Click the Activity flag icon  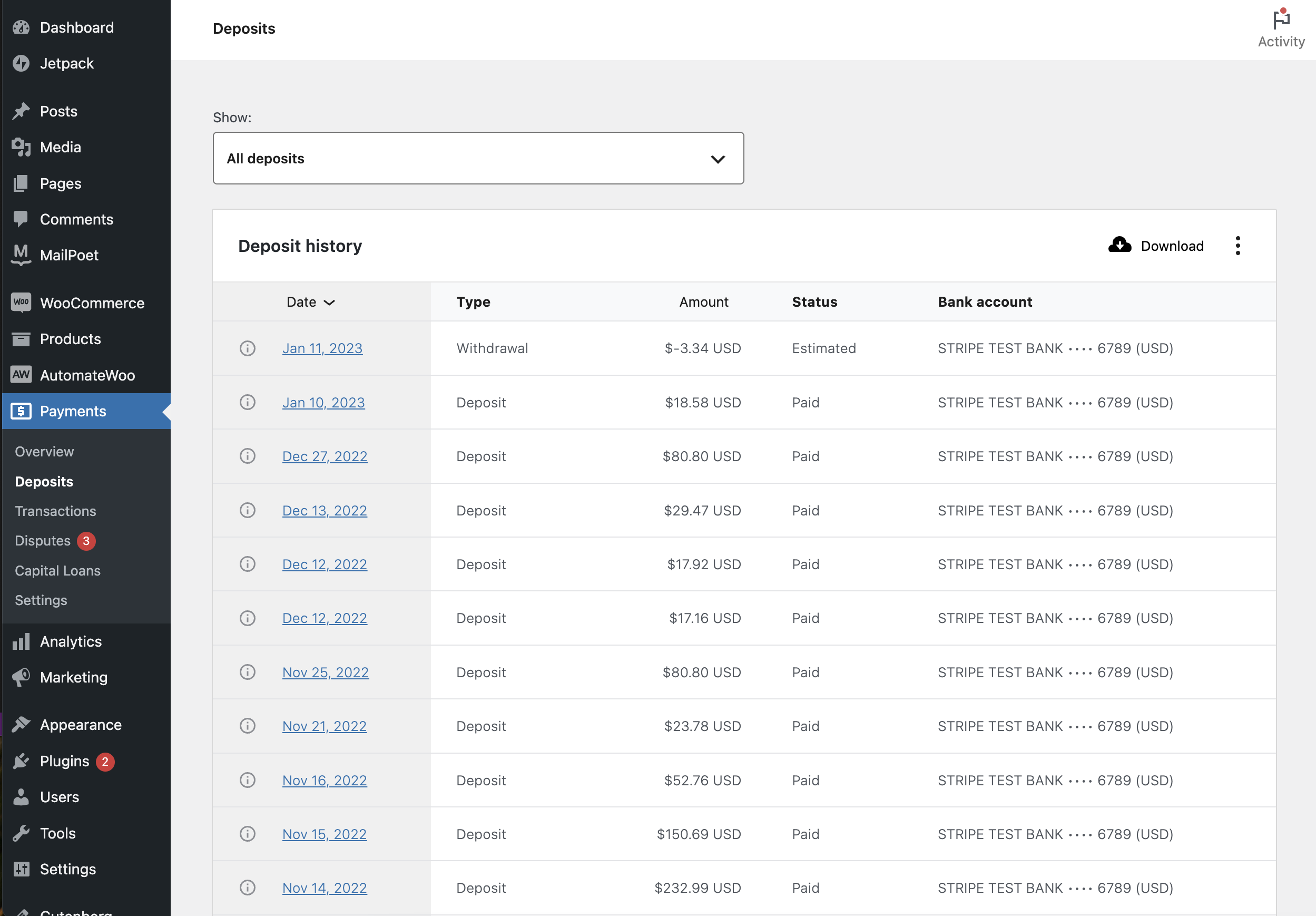coord(1281,20)
